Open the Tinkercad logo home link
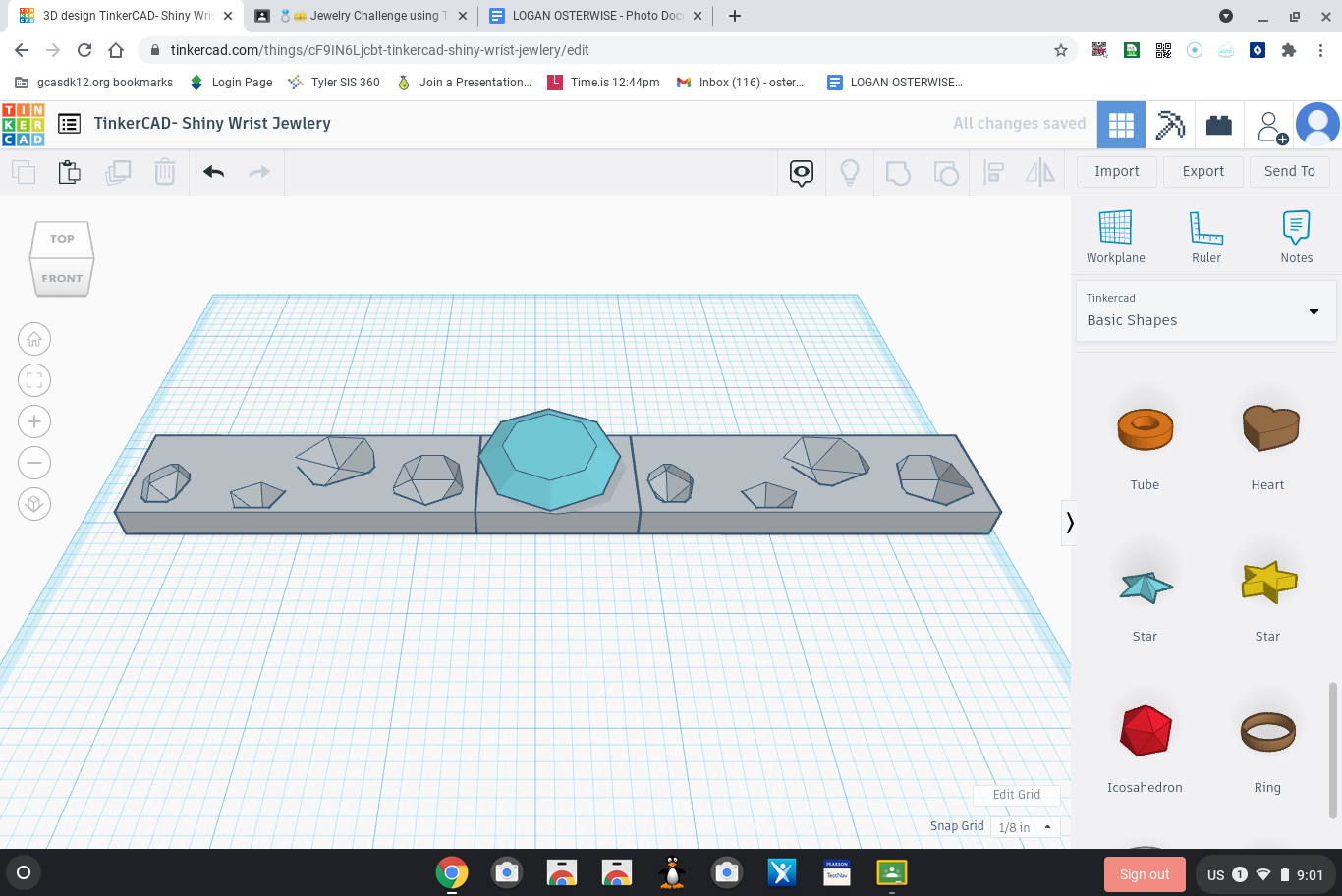Image resolution: width=1342 pixels, height=896 pixels. [24, 125]
